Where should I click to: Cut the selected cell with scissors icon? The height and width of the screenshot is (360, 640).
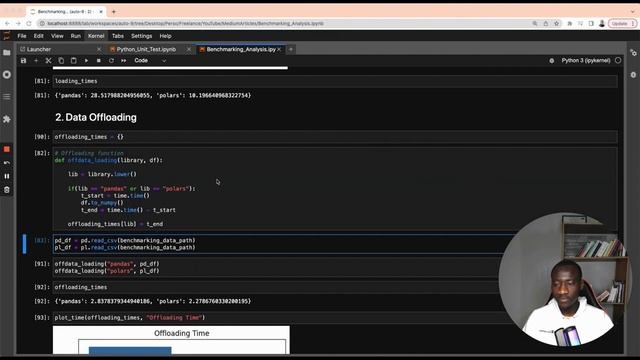[48, 60]
